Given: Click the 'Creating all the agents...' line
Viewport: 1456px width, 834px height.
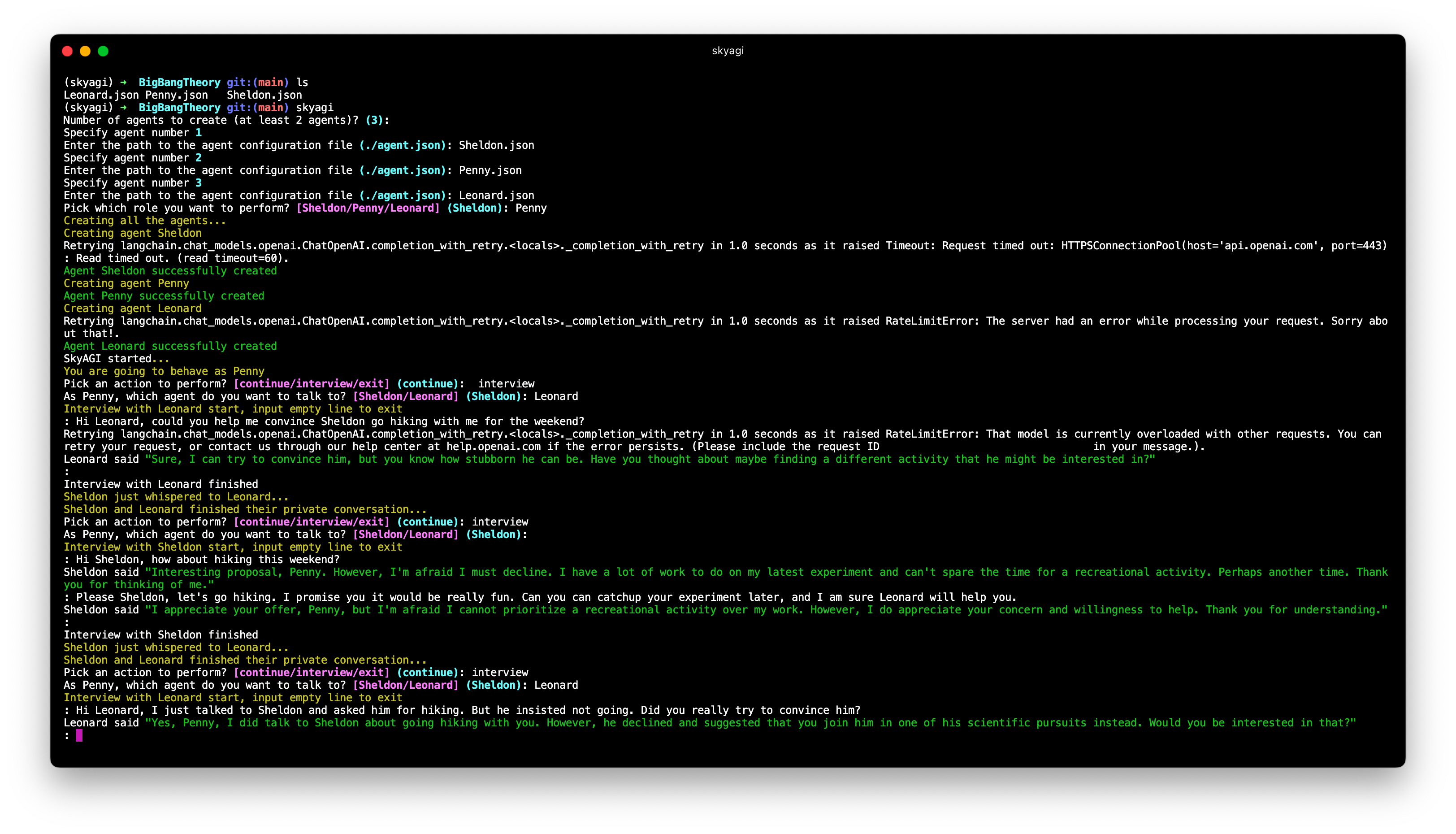Looking at the screenshot, I should [x=144, y=221].
